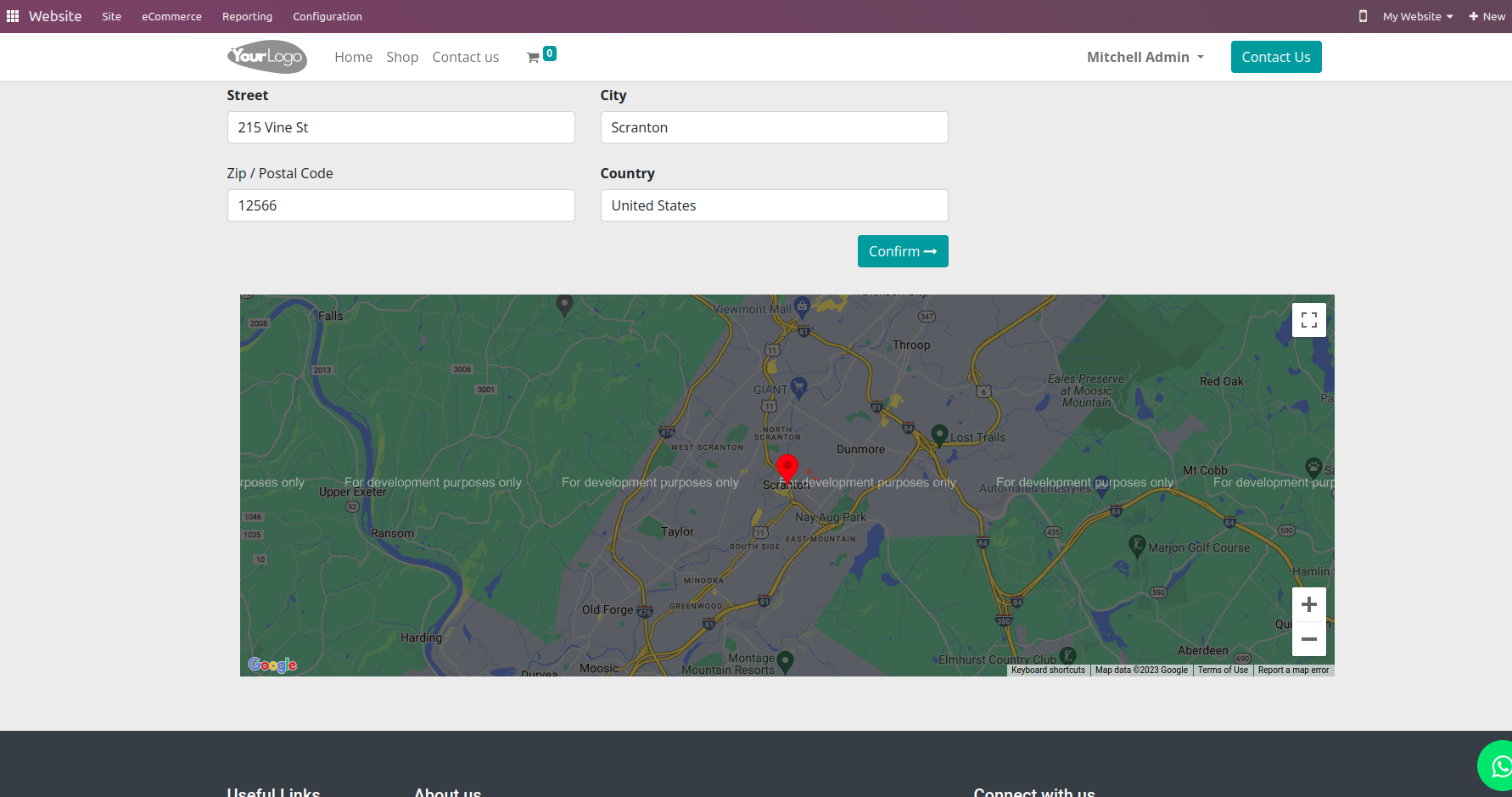Toggle mobile preview phone icon
Image resolution: width=1512 pixels, height=797 pixels.
click(1363, 16)
